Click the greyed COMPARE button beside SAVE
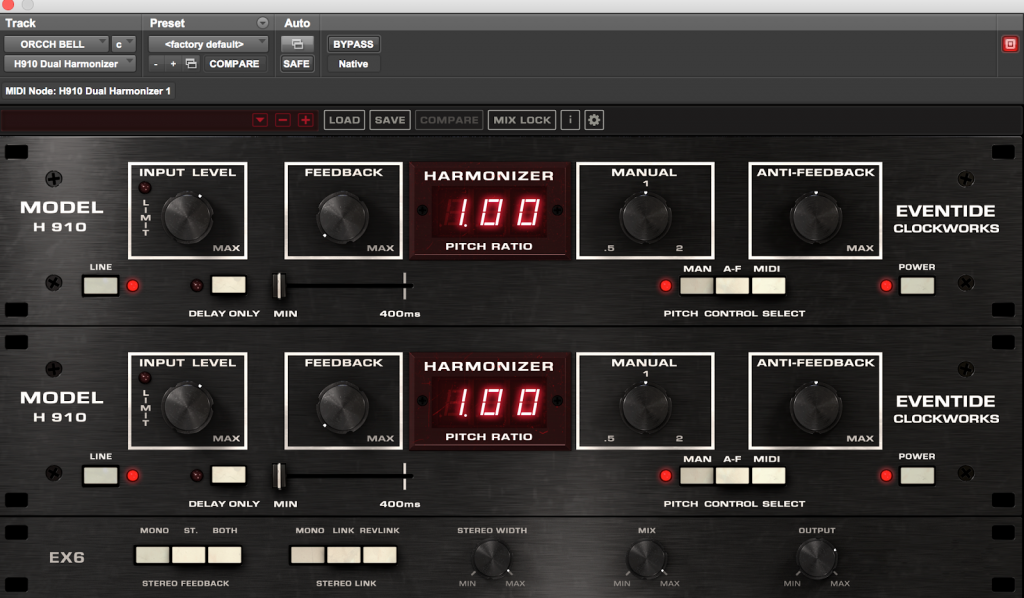The height and width of the screenshot is (598, 1024). [449, 120]
